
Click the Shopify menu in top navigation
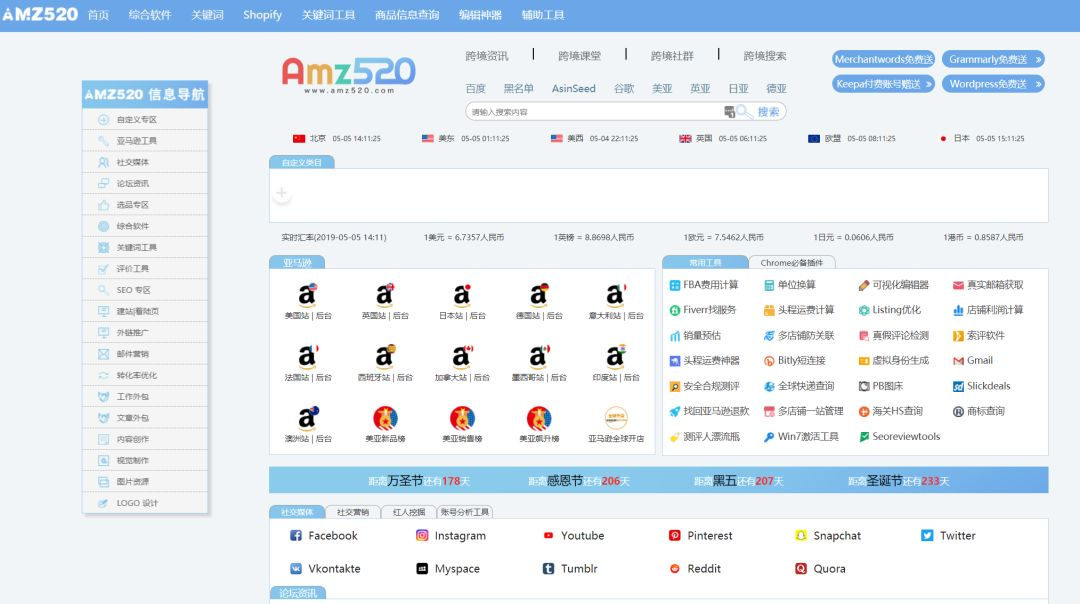point(262,15)
